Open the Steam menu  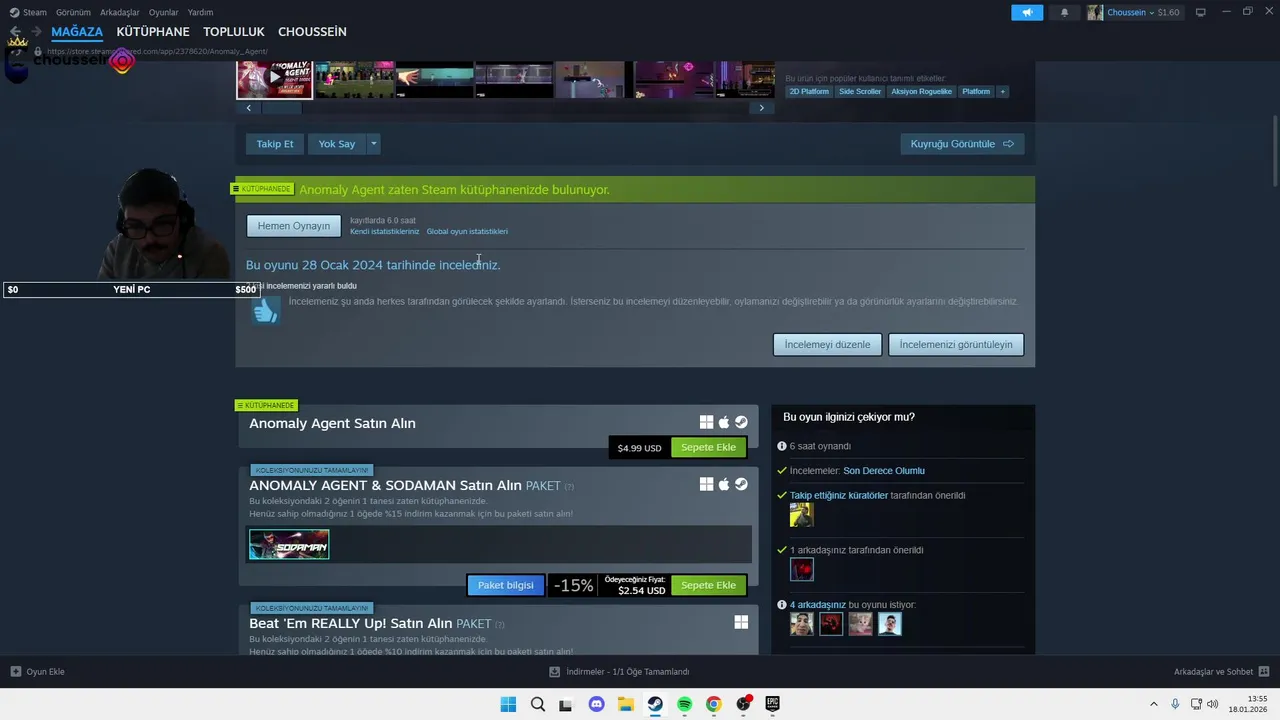[35, 12]
